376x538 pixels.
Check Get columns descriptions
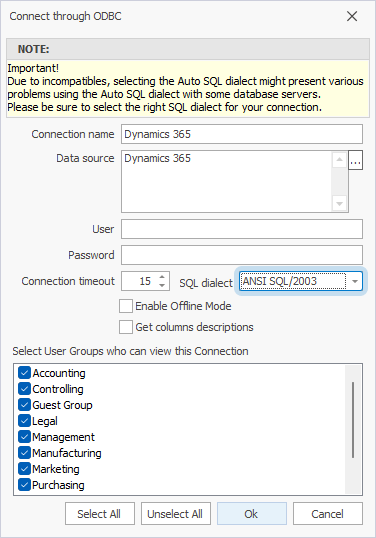(126, 327)
